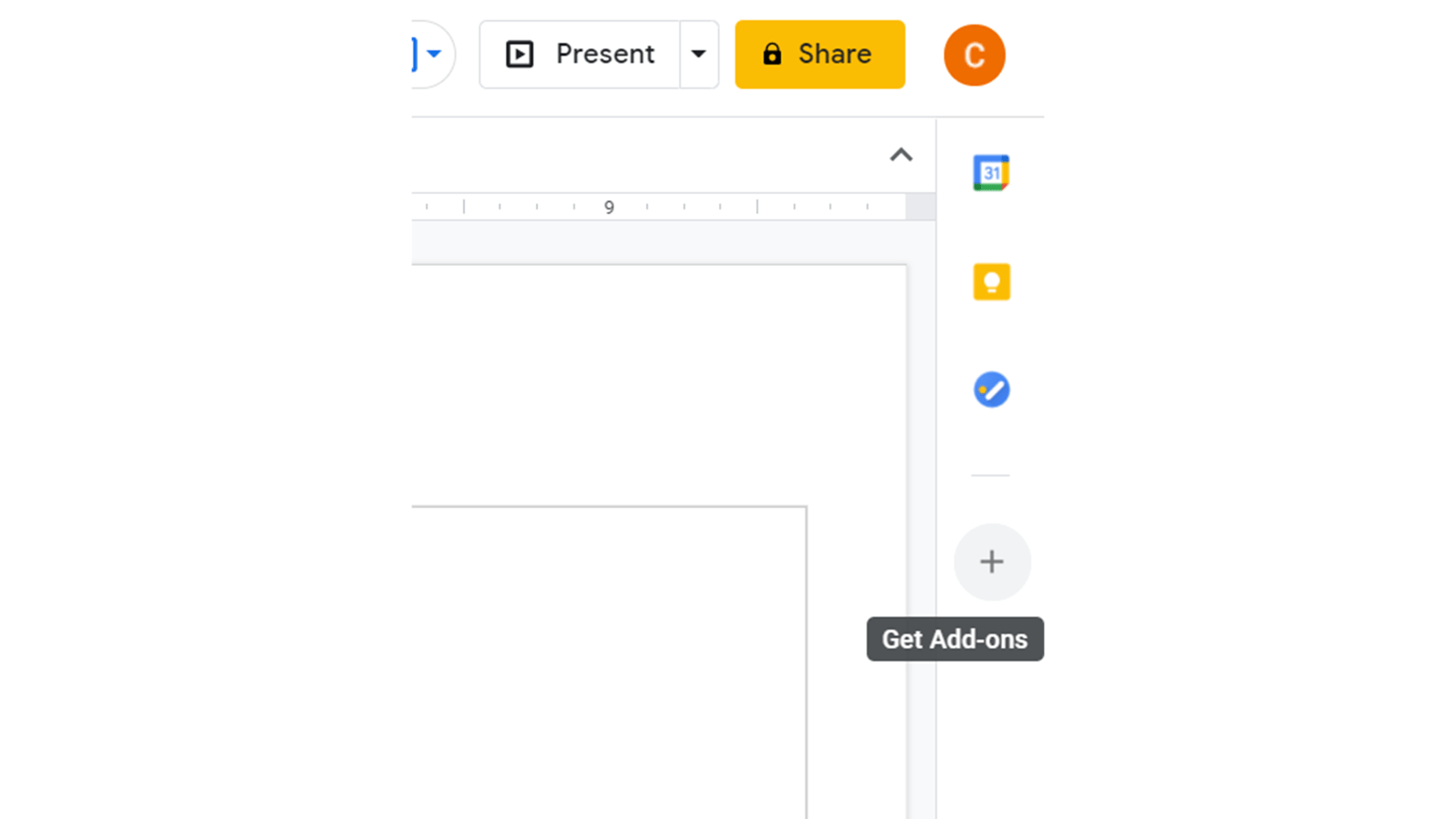Viewport: 1456px width, 819px height.
Task: Click the partially visible blue button at left
Action: point(415,55)
